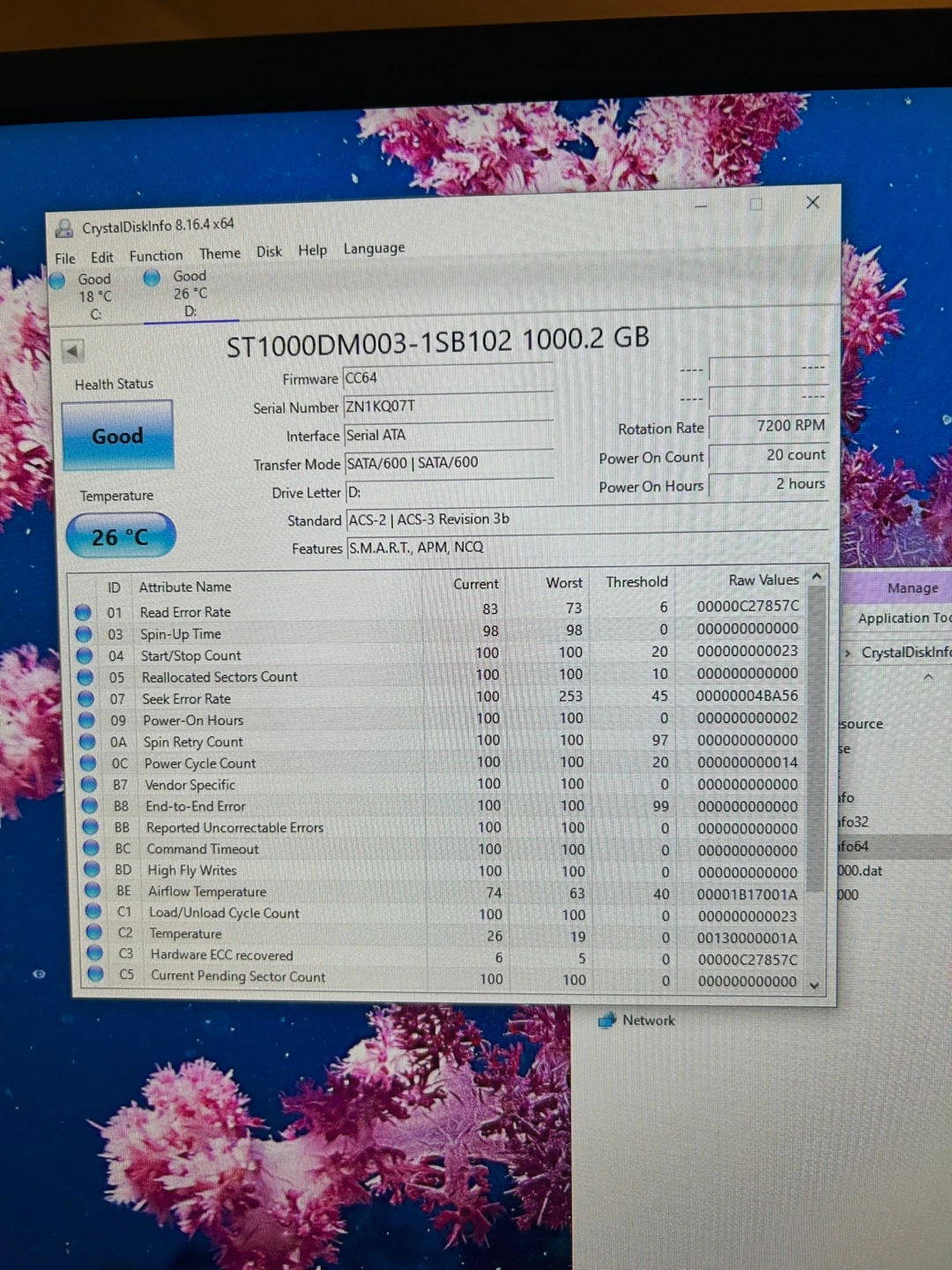Click the CrystalDiskInfo title bar icon
The image size is (952, 1270).
[x=63, y=228]
